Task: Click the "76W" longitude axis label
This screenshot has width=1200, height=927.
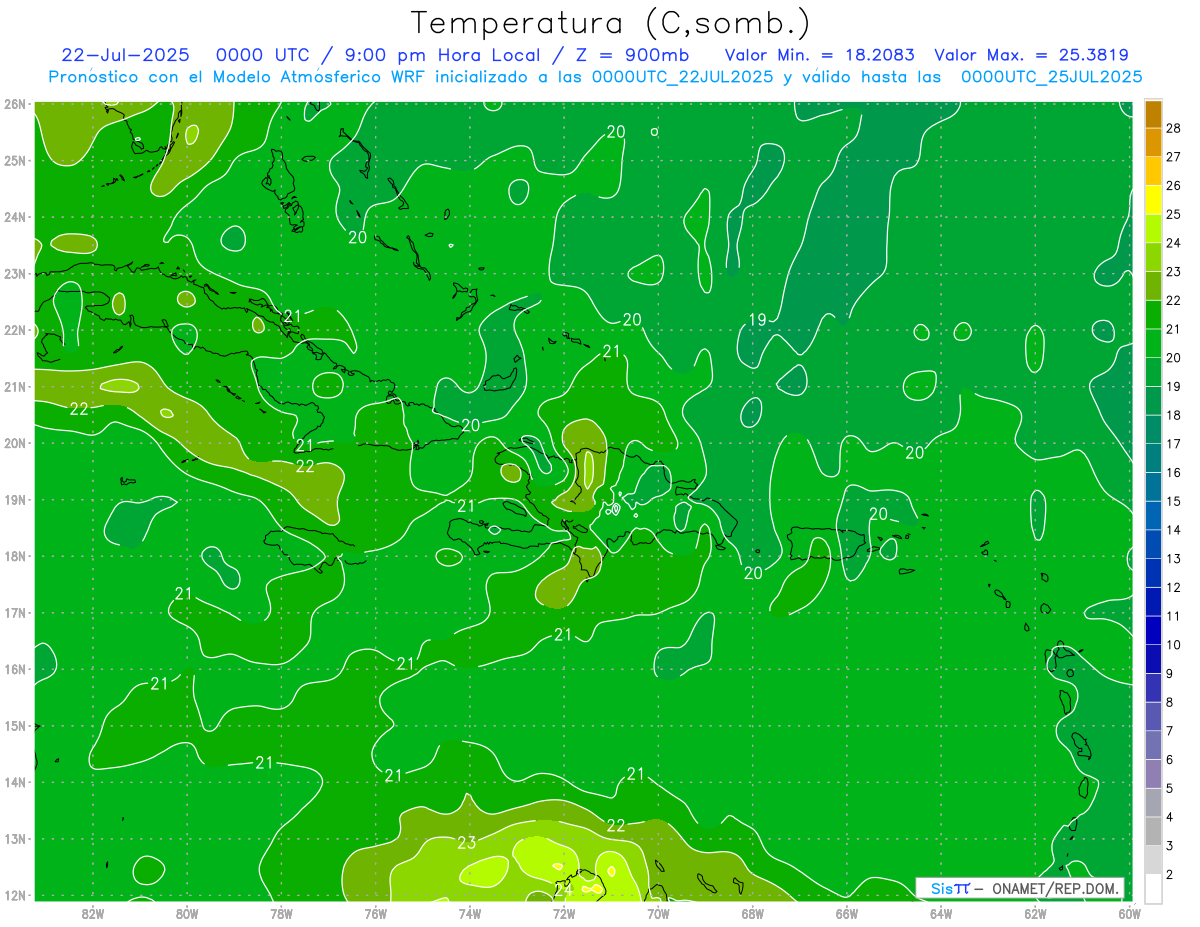Action: tap(375, 913)
